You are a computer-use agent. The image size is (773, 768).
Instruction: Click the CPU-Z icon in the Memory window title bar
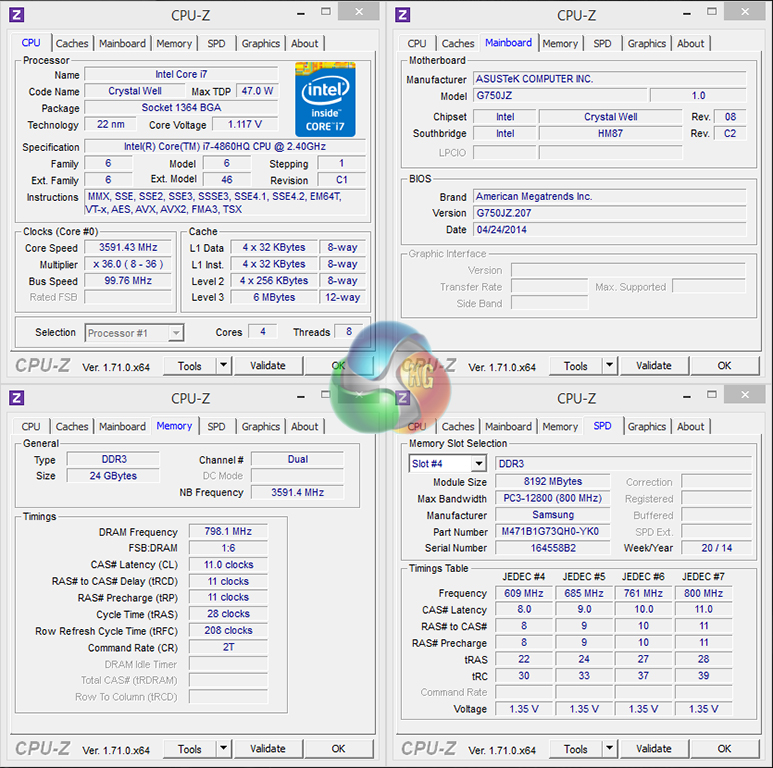click(x=17, y=398)
